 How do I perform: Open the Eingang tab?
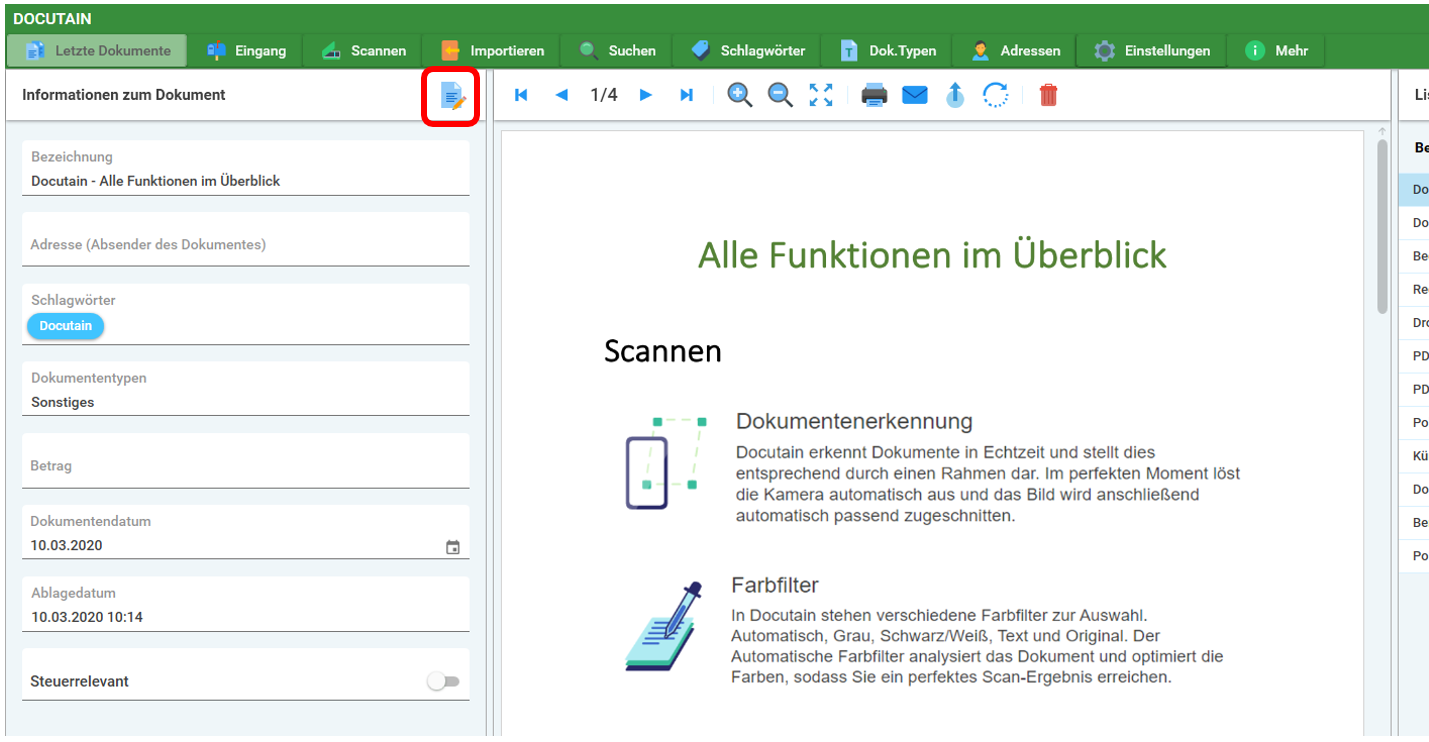coord(246,50)
